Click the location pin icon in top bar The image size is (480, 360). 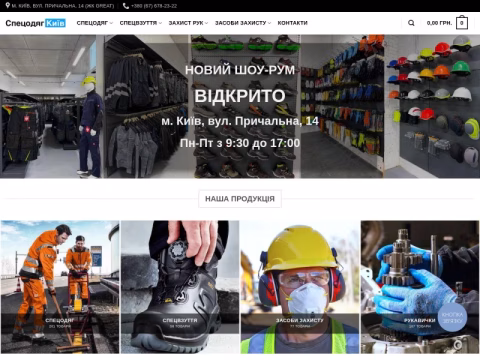7,5
